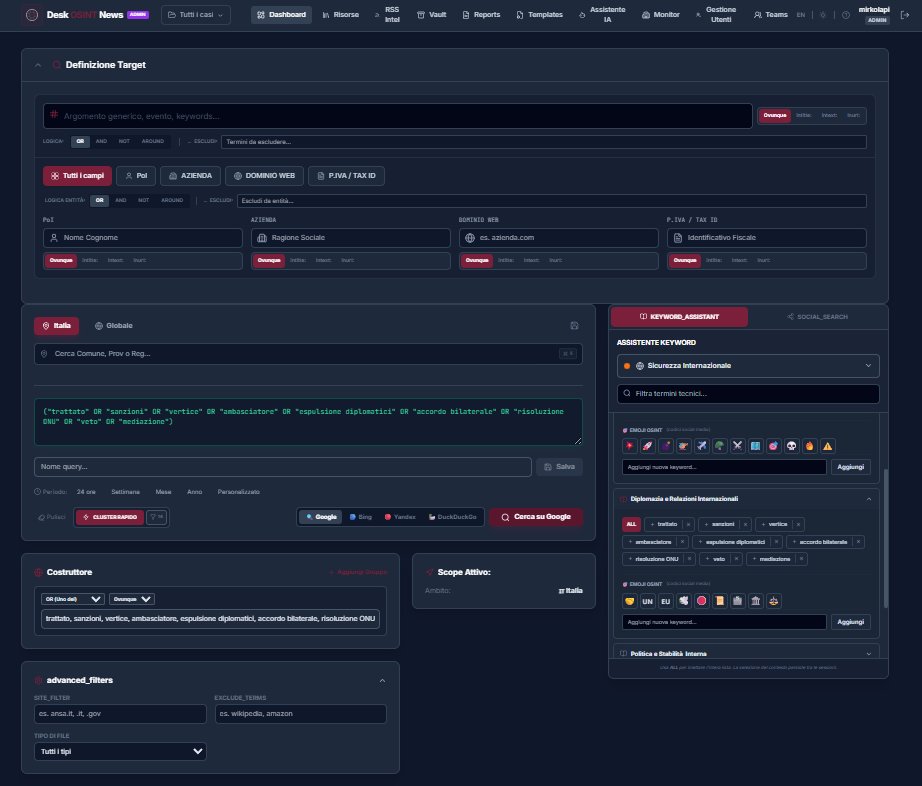Click the filter icon next to Cluster Rapido
922x786 pixels.
coord(157,517)
